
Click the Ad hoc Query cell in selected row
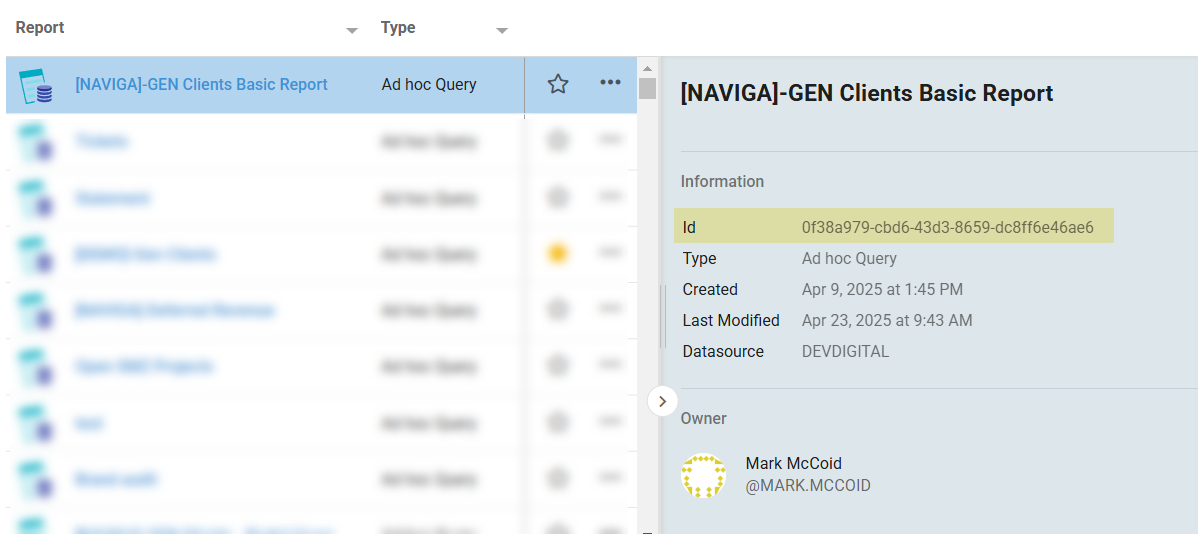pos(429,84)
